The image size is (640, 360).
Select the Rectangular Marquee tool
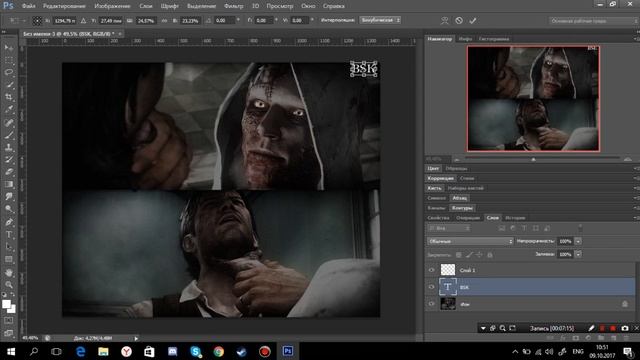coord(9,60)
